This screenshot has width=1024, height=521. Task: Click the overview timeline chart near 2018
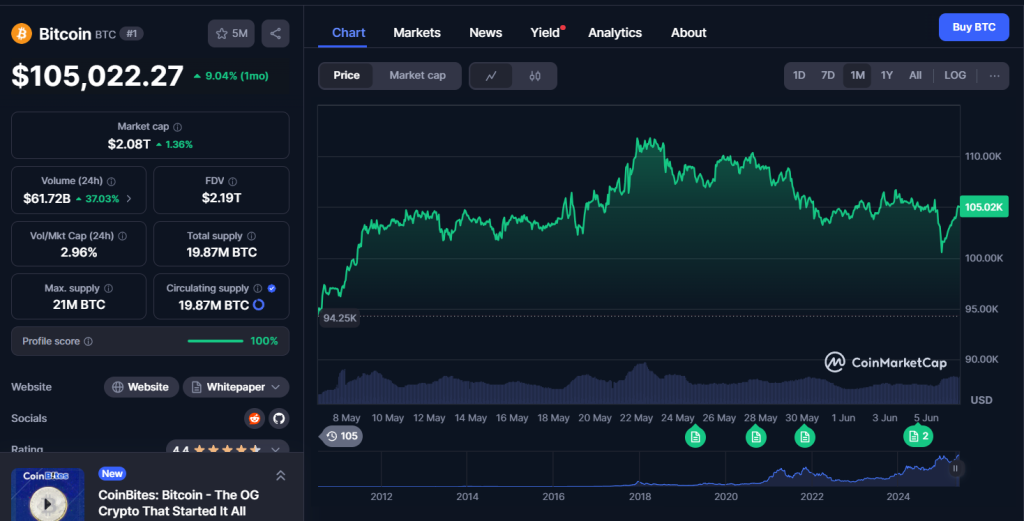pyautogui.click(x=640, y=470)
